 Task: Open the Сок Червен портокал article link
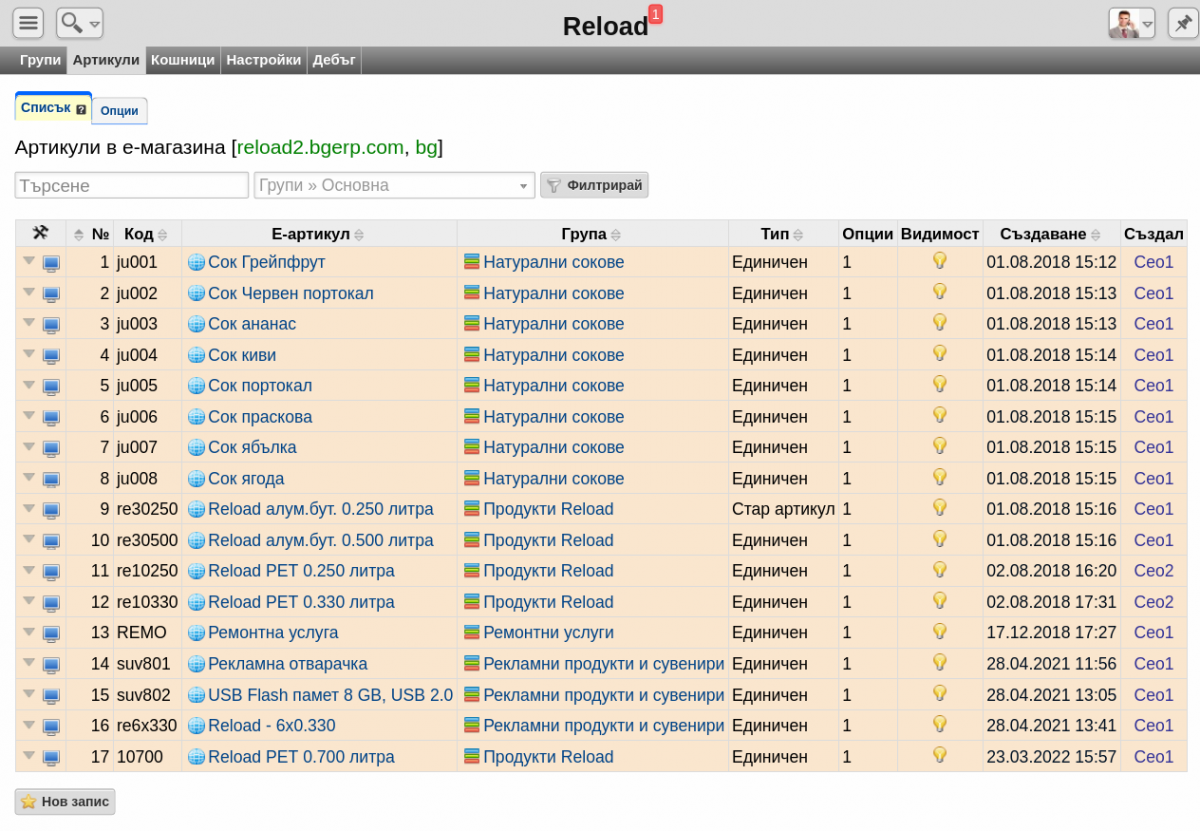(x=291, y=294)
